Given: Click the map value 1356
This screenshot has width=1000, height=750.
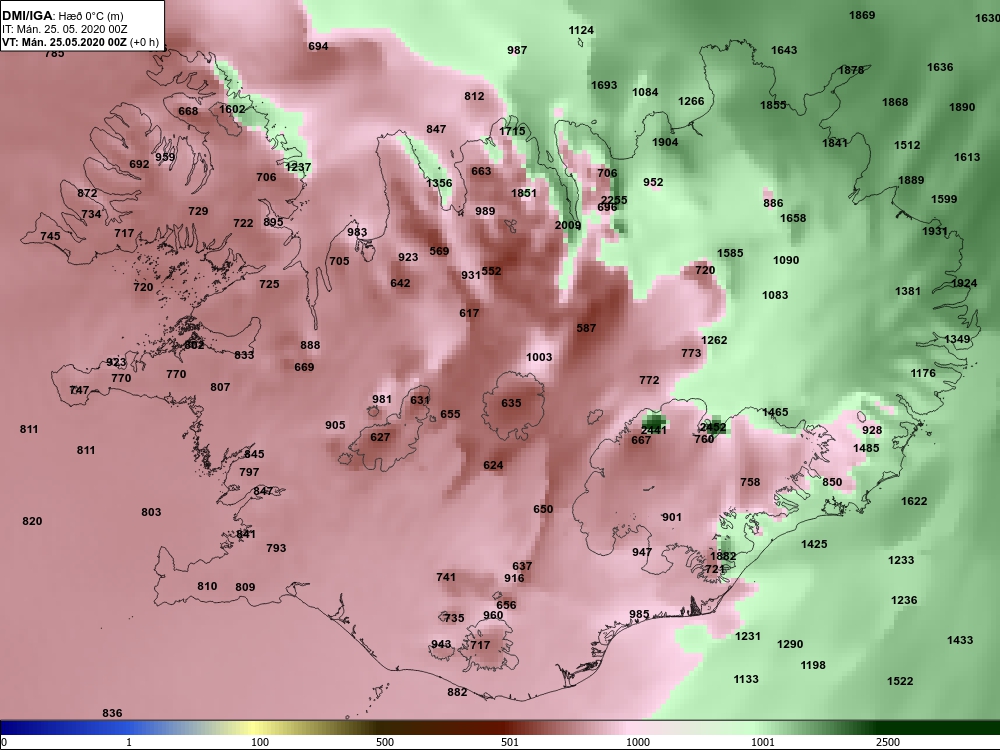Looking at the screenshot, I should tap(439, 183).
